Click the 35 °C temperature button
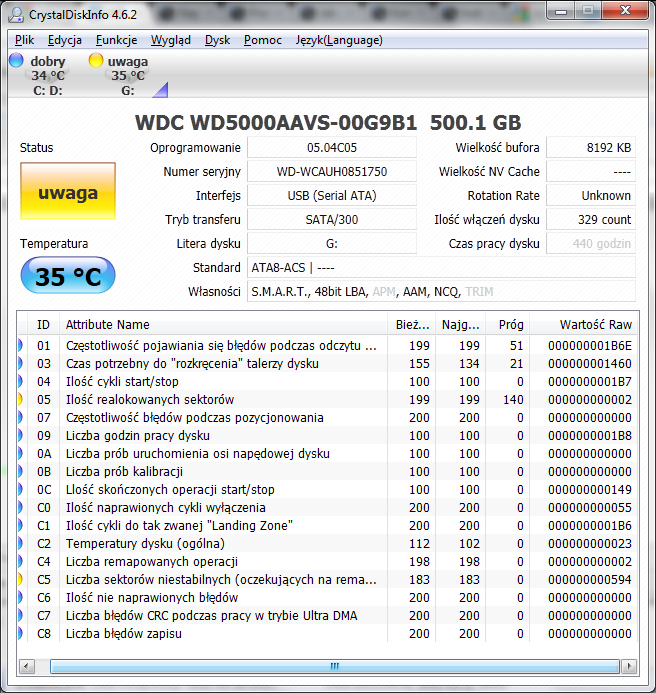 point(68,275)
